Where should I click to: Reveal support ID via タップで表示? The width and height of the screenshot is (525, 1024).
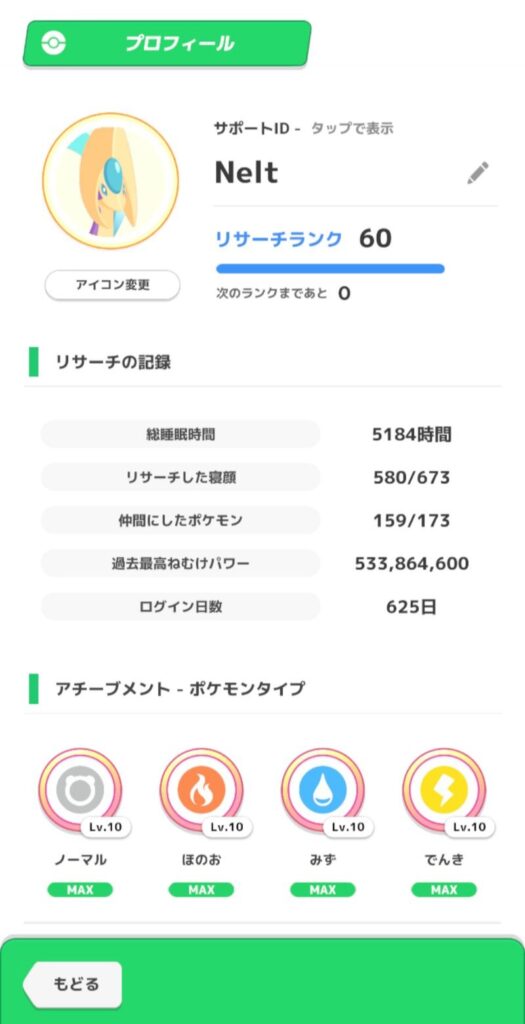(352, 129)
